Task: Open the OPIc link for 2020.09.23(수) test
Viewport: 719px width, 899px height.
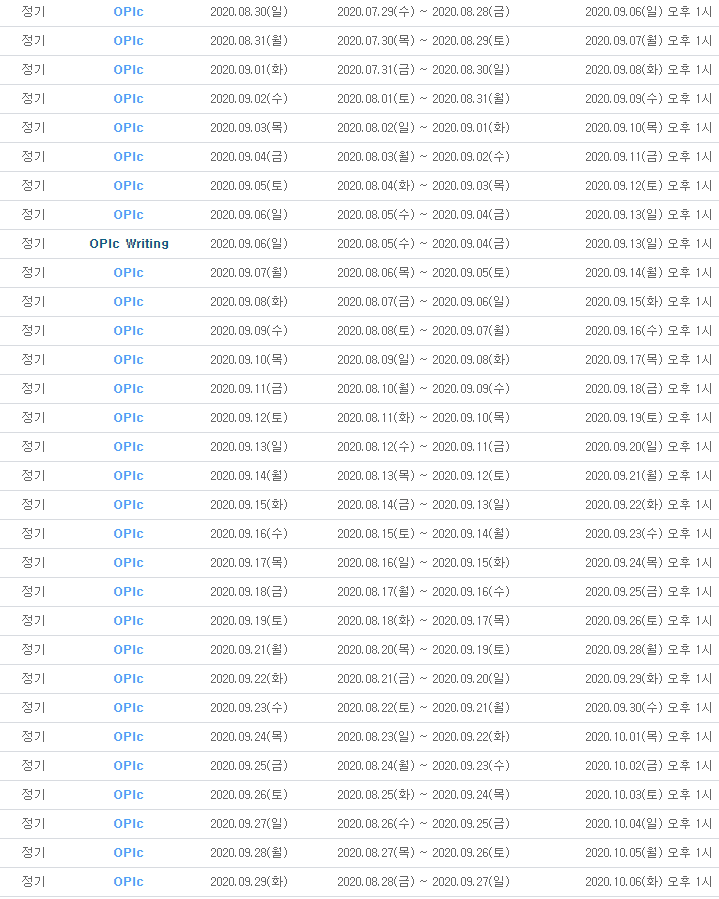Action: 128,708
